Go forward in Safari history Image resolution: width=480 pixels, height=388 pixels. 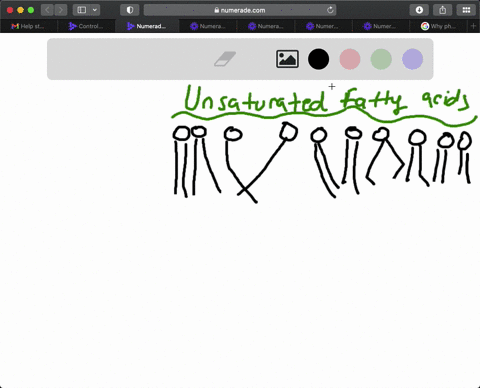tap(60, 10)
